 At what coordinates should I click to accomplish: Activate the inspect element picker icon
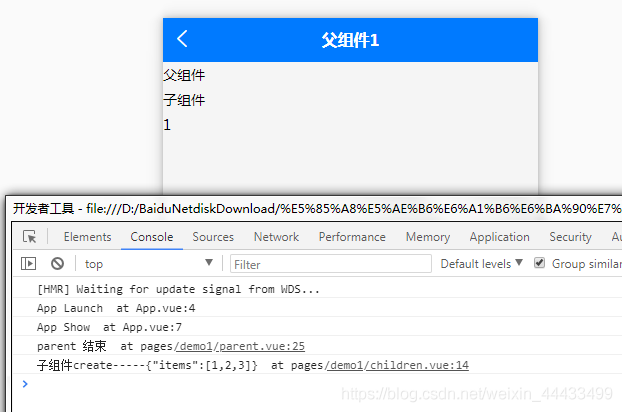point(30,237)
